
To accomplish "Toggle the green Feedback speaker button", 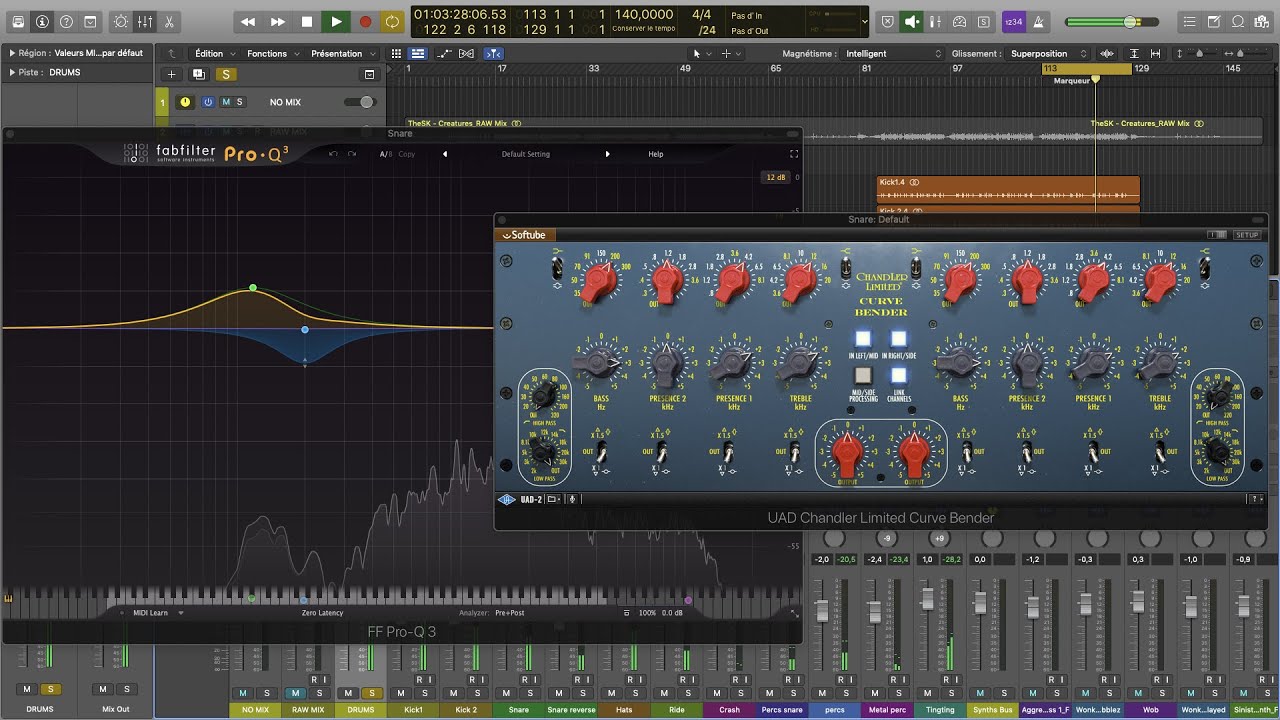I will click(x=911, y=21).
